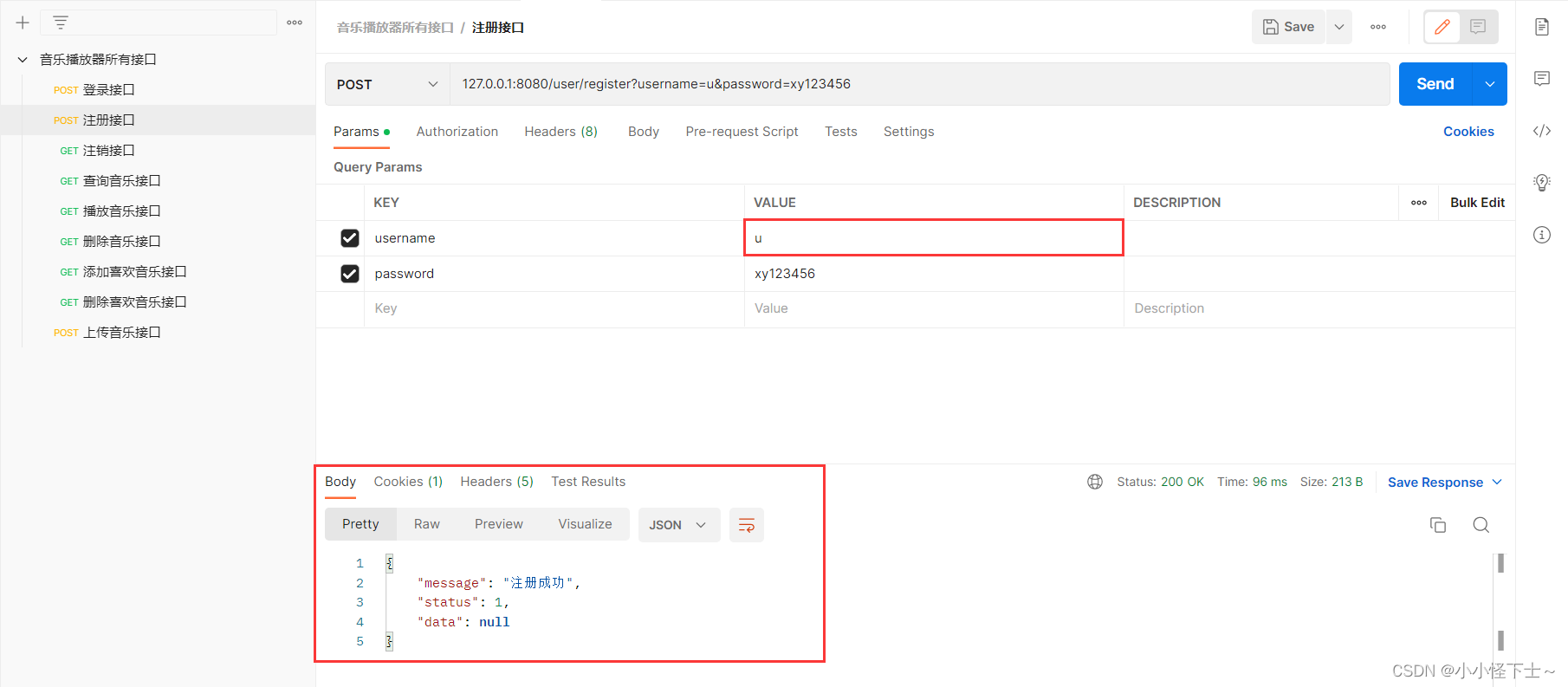1568x687 pixels.
Task: Open the three-dot menu next to Save
Action: [1378, 27]
